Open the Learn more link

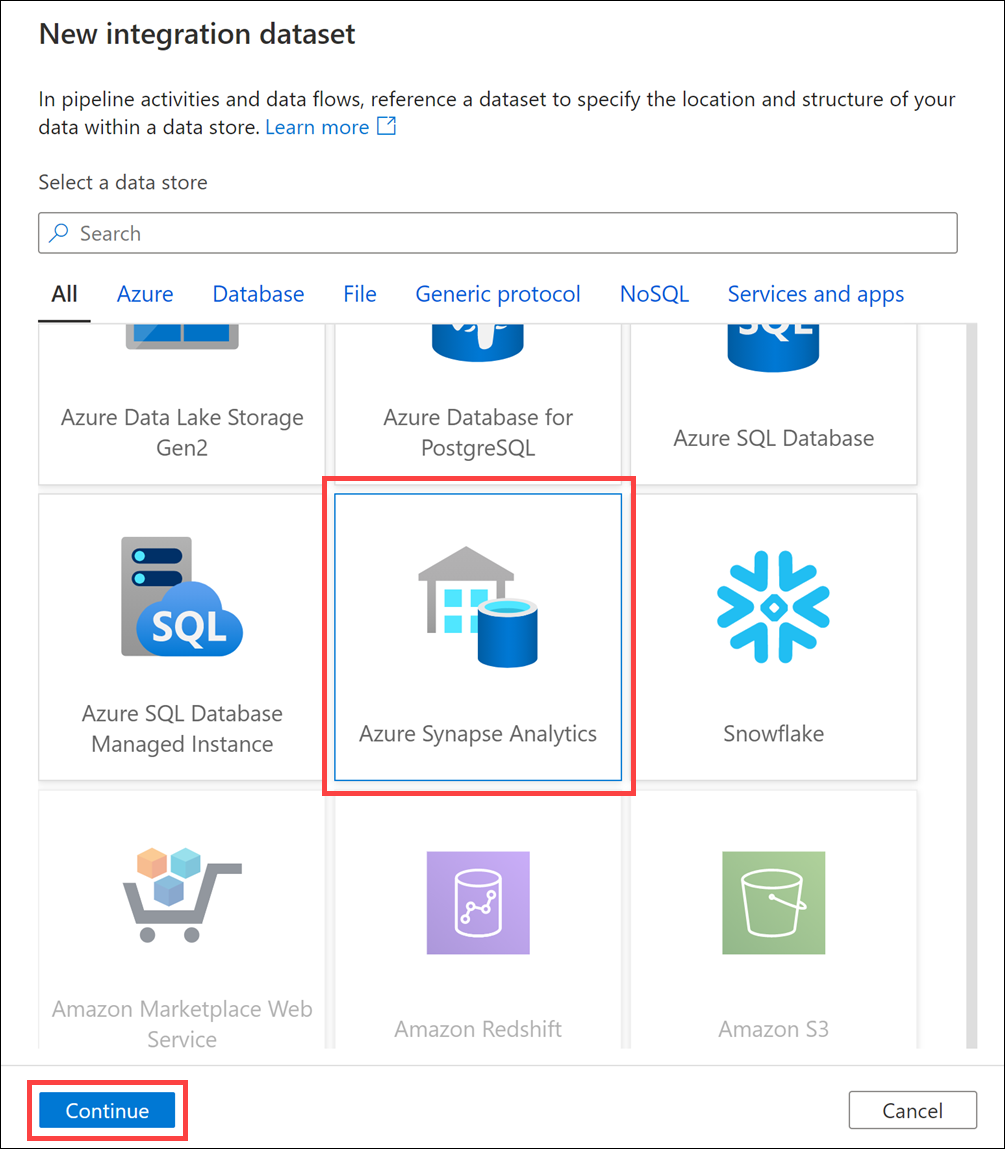click(x=317, y=128)
